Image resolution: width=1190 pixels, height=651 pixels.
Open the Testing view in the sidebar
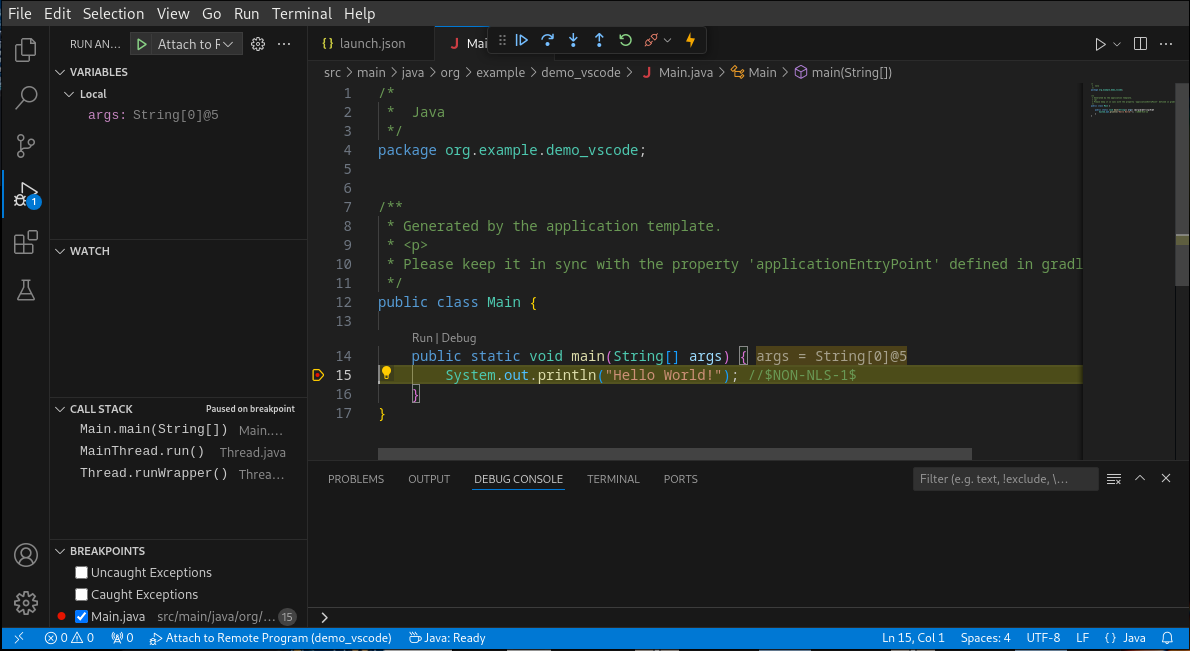[x=25, y=290]
